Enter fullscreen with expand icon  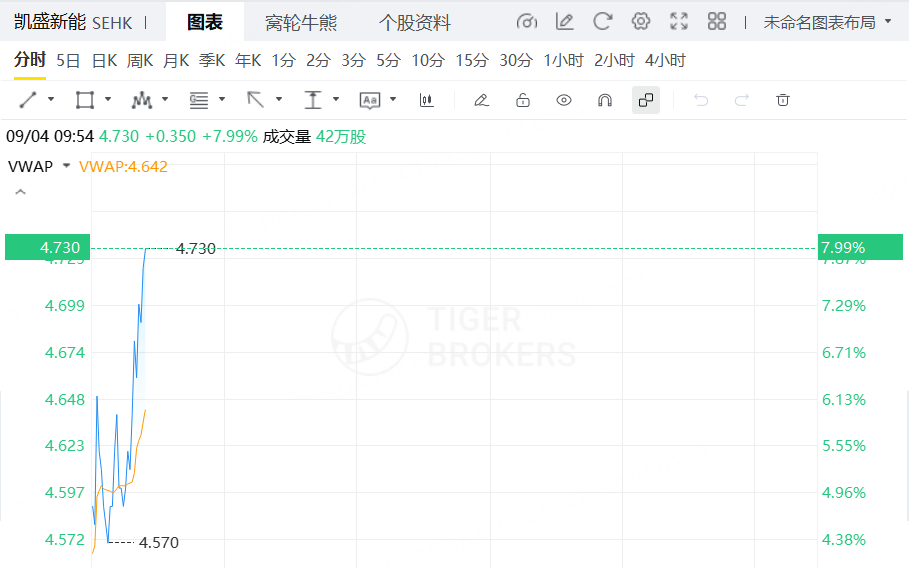tap(679, 22)
